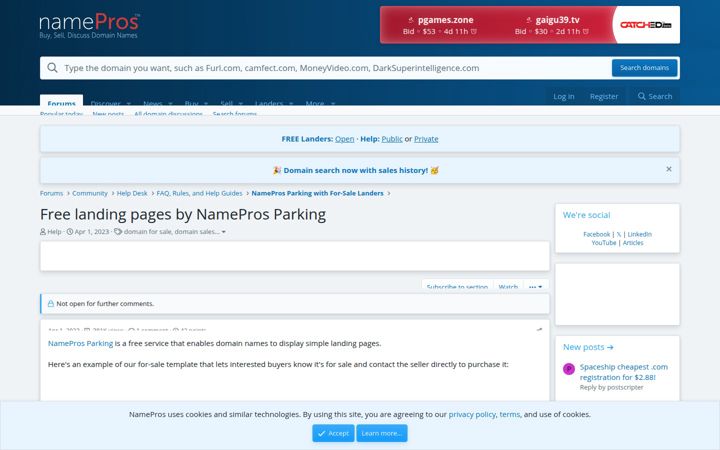Click the share icon on the post
720x450 pixels.
click(539, 330)
